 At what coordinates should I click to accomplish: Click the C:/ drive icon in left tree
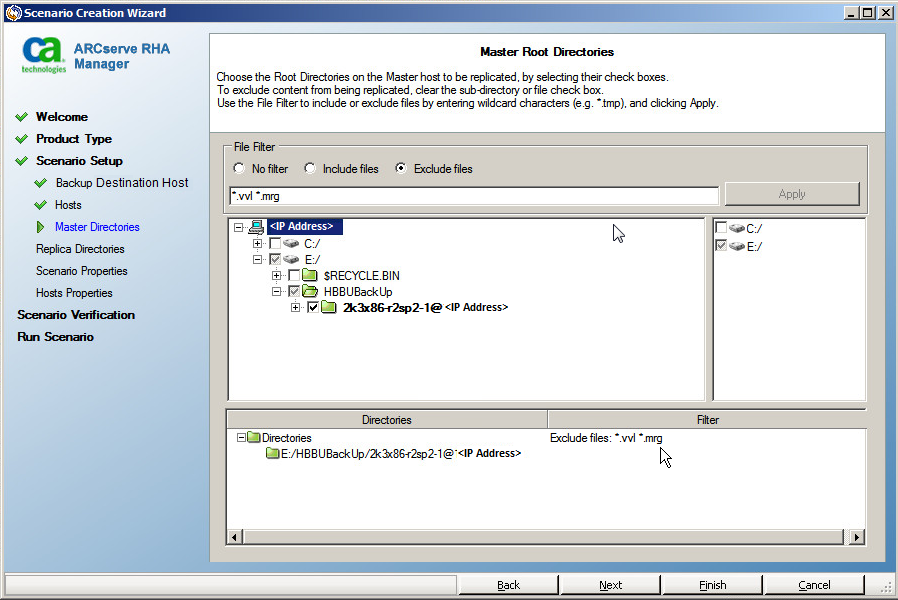[291, 244]
